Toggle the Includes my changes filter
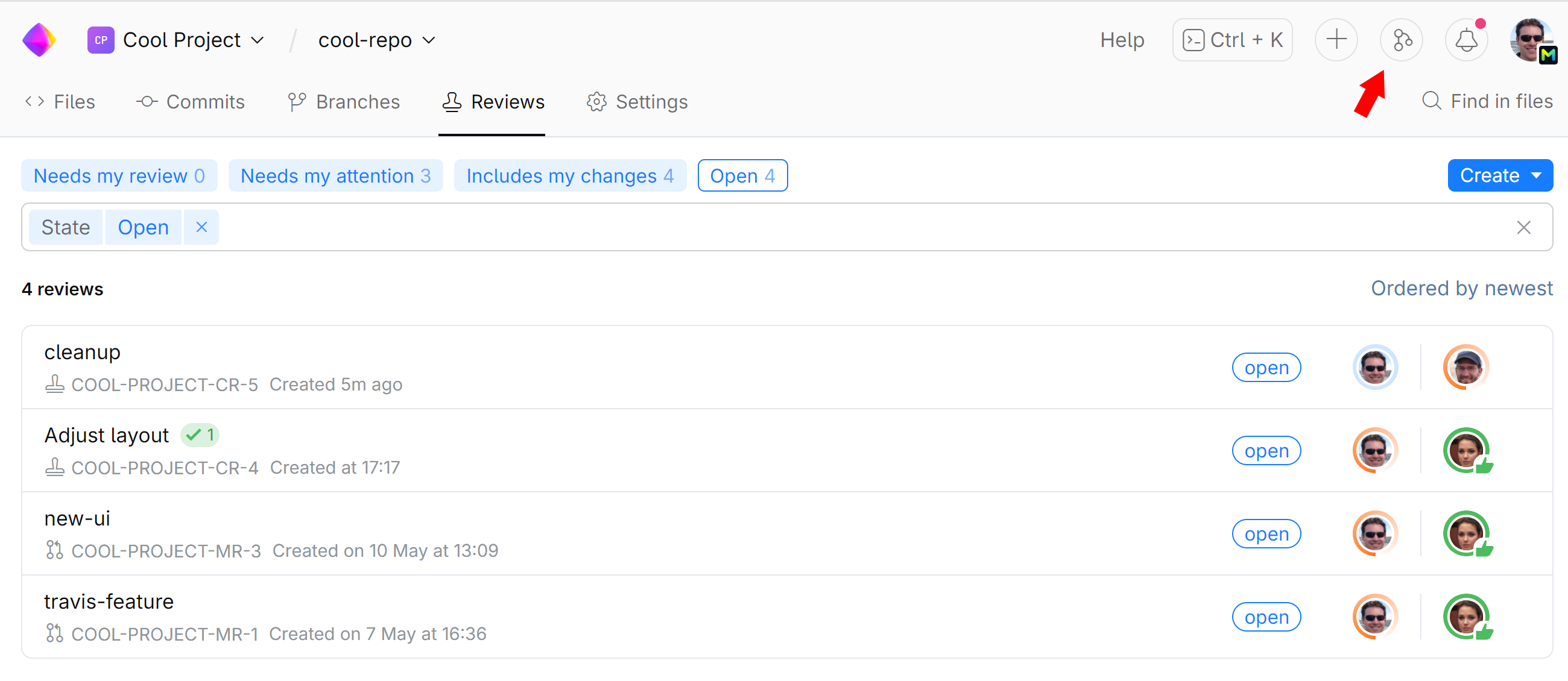 570,176
